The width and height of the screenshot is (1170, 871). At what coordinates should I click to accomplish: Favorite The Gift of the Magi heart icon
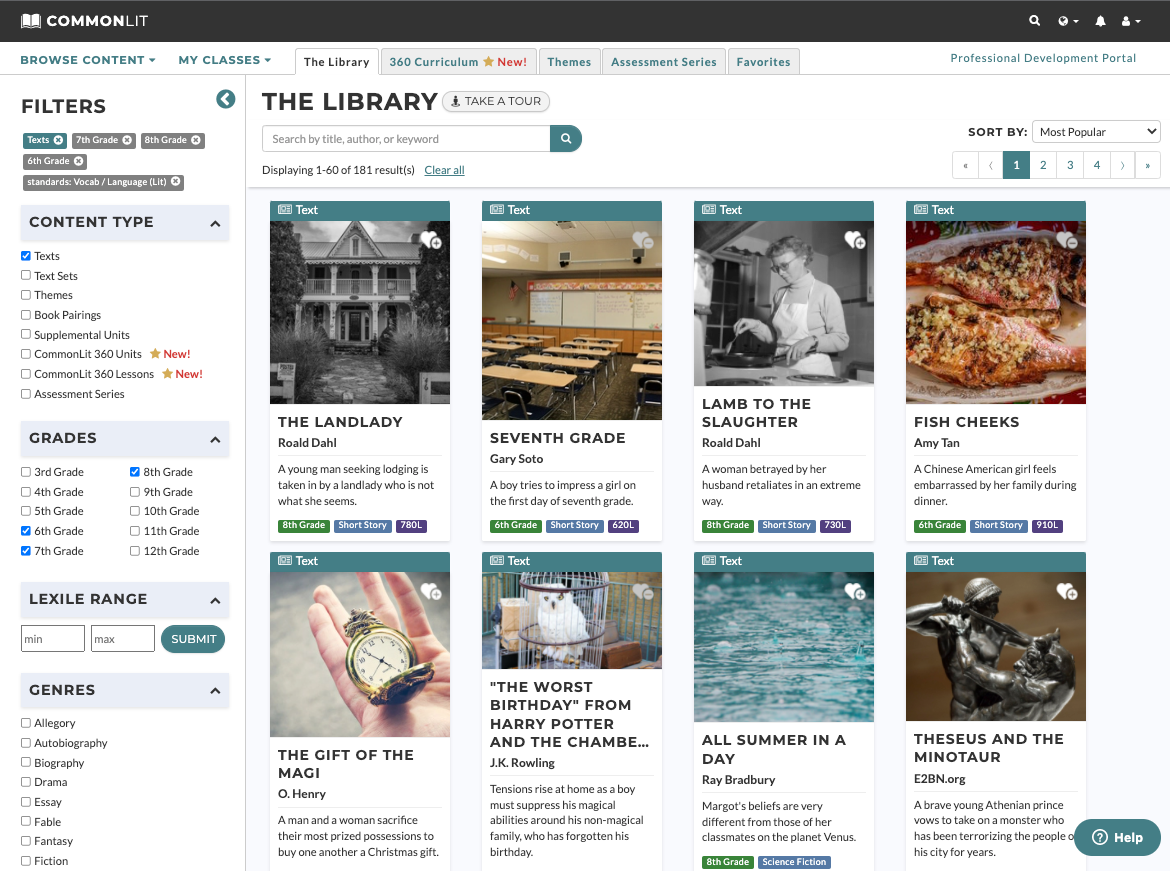(x=431, y=591)
